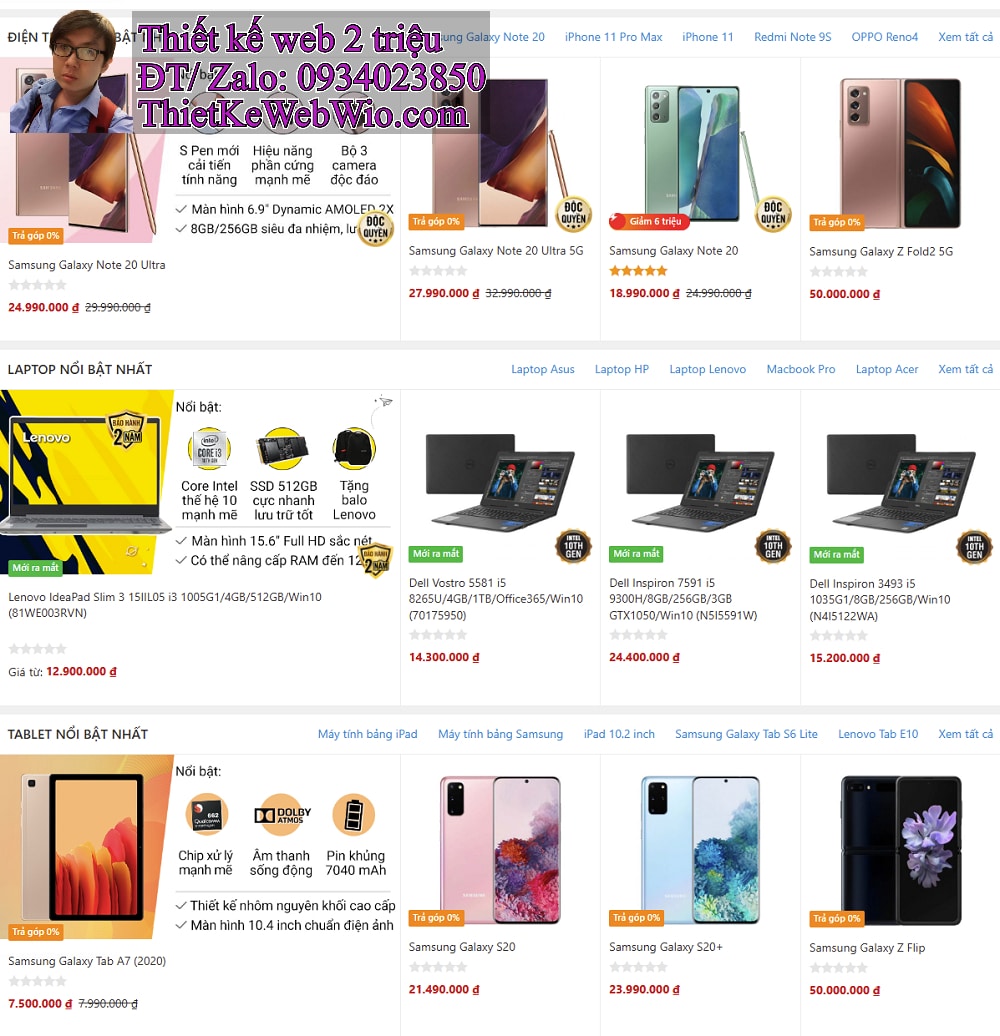The width and height of the screenshot is (1000, 1036).
Task: Click Intel 10th Gen badge on Dell Vostro
Action: click(x=573, y=547)
